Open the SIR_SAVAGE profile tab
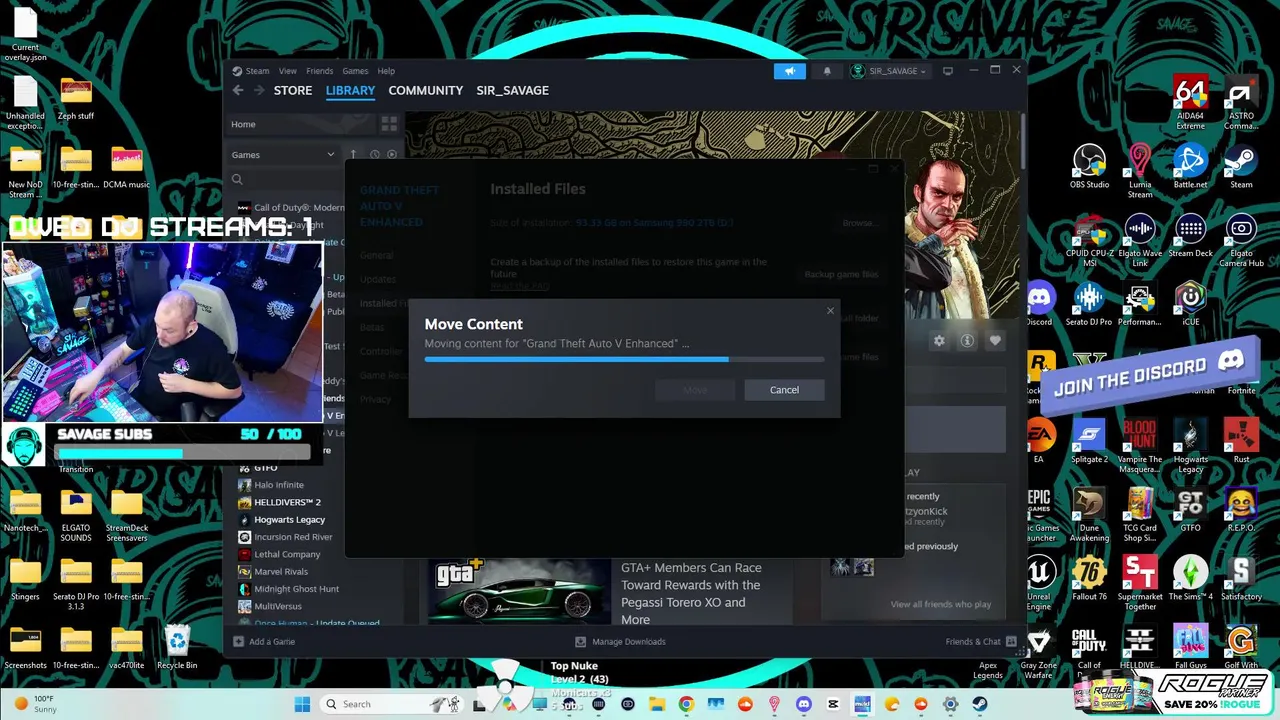The height and width of the screenshot is (720, 1280). point(512,90)
